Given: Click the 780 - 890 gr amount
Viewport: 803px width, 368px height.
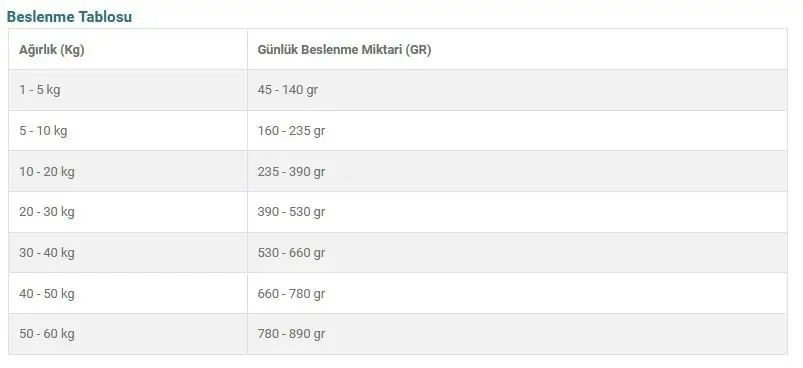Looking at the screenshot, I should 291,334.
